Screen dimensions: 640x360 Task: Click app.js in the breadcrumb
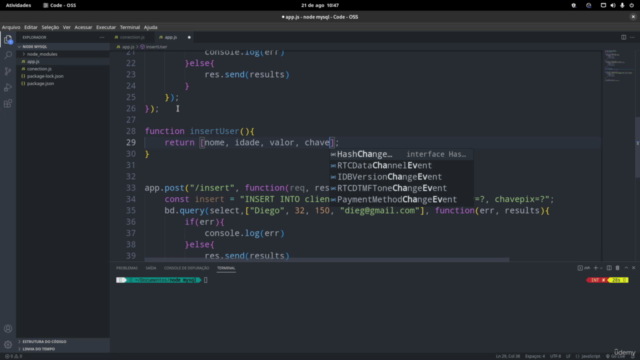pyautogui.click(x=128, y=47)
